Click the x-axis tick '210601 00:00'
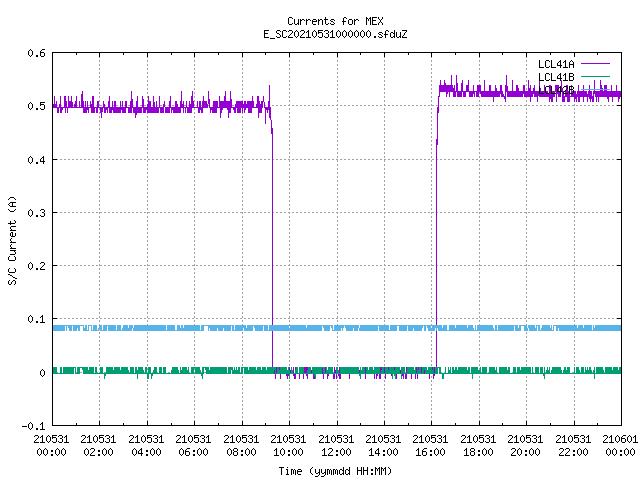This screenshot has height=480, width=640. coord(620,446)
